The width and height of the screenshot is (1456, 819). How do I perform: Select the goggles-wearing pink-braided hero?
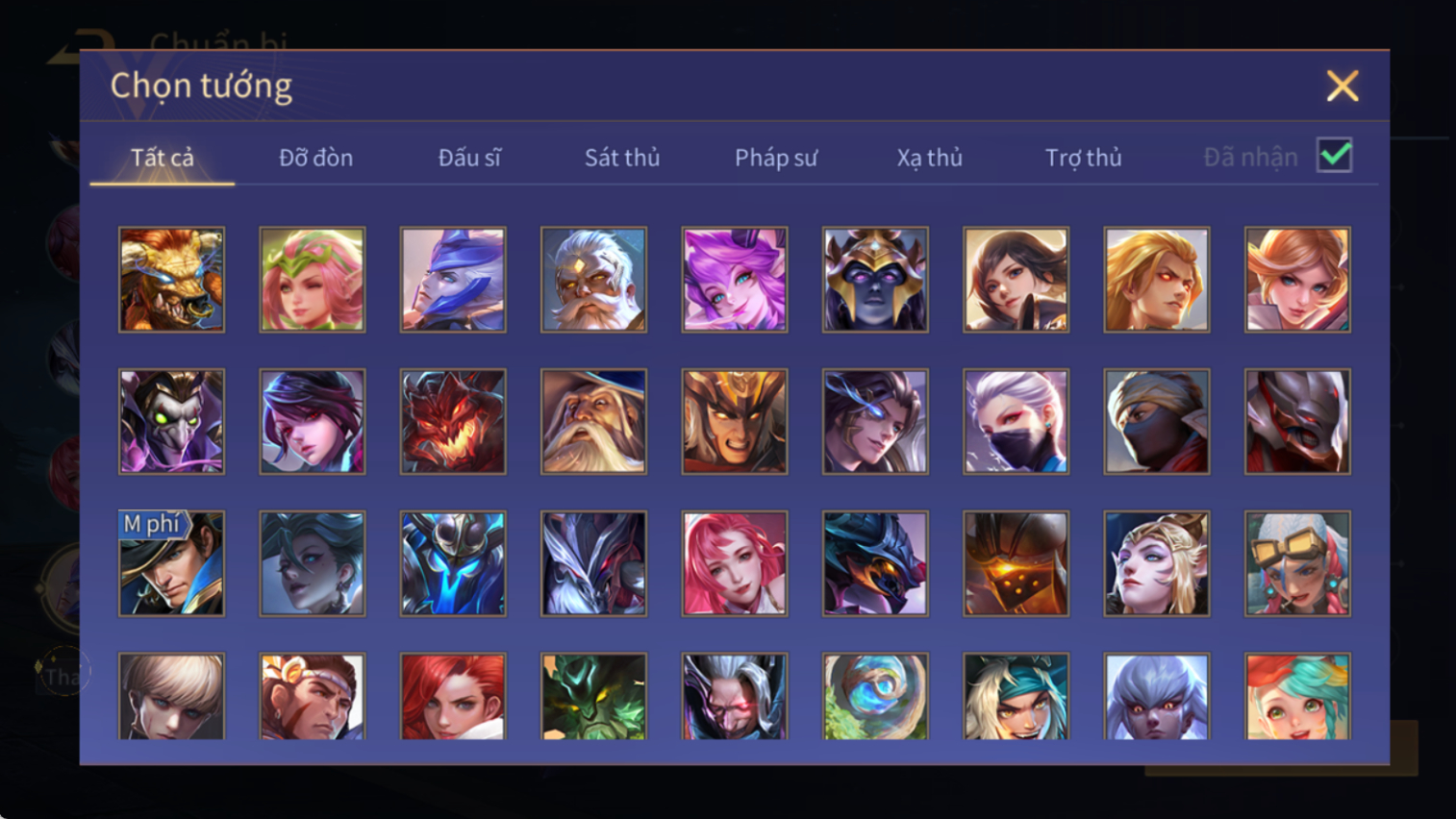[x=1297, y=563]
